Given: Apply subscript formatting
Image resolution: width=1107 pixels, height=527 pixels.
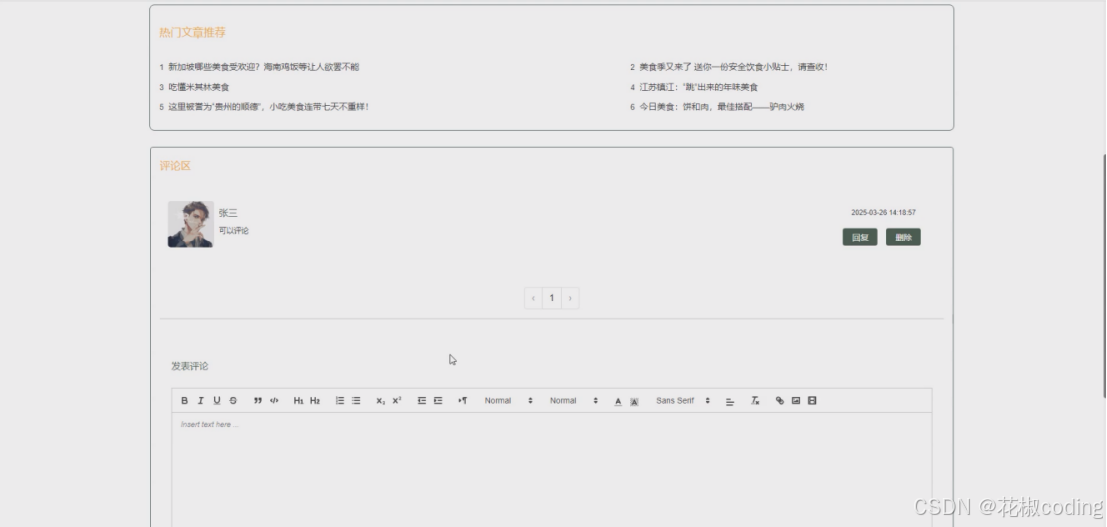Looking at the screenshot, I should click(381, 401).
